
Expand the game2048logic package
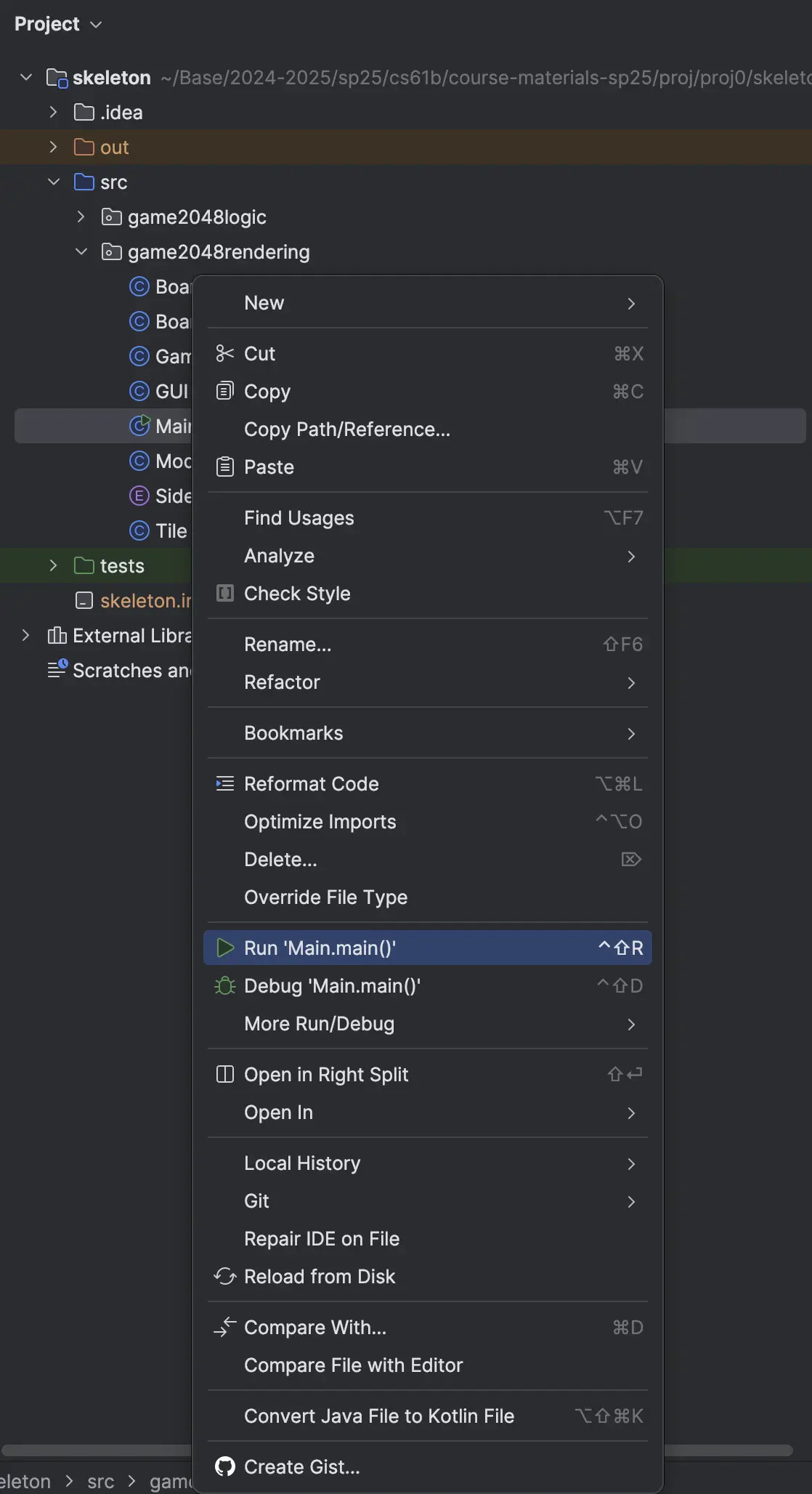(81, 217)
